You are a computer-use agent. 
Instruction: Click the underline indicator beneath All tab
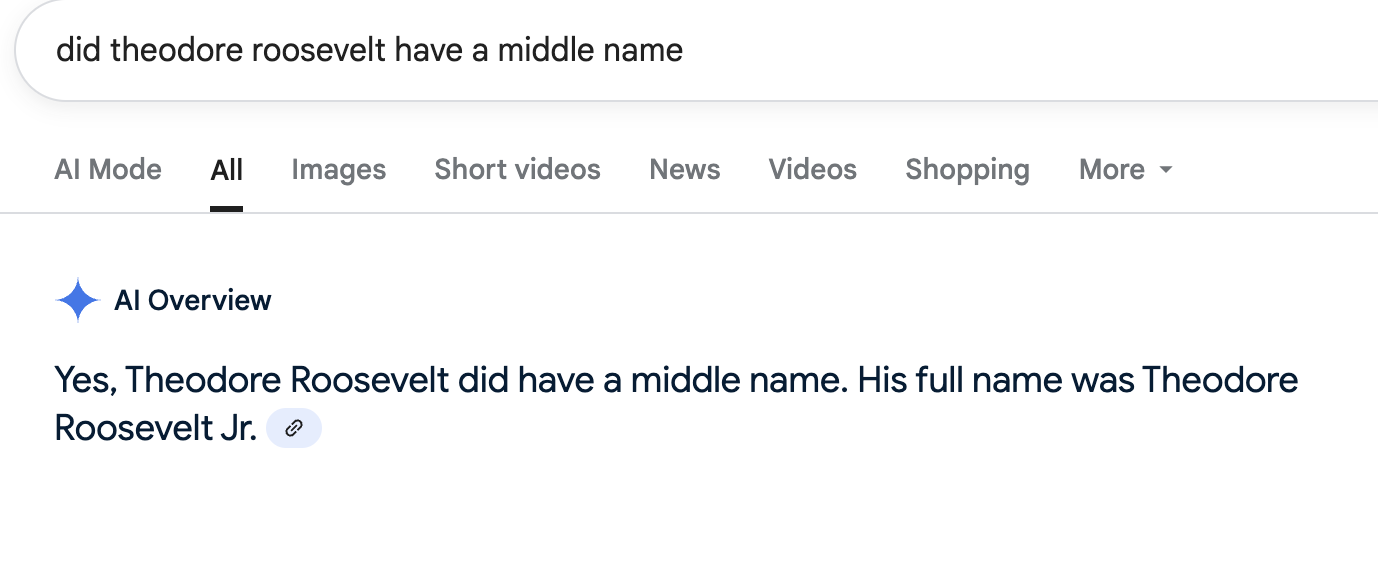click(x=227, y=209)
